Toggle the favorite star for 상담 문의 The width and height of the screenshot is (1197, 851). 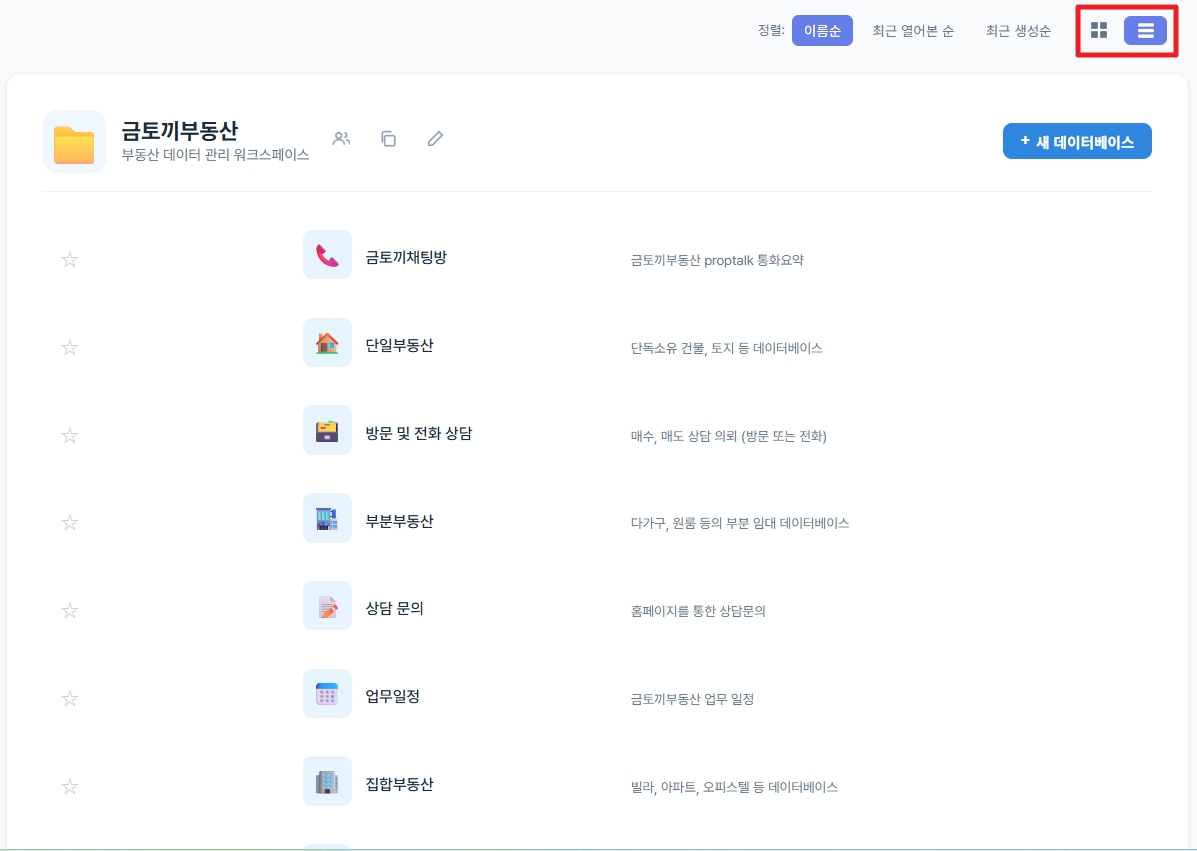click(69, 610)
